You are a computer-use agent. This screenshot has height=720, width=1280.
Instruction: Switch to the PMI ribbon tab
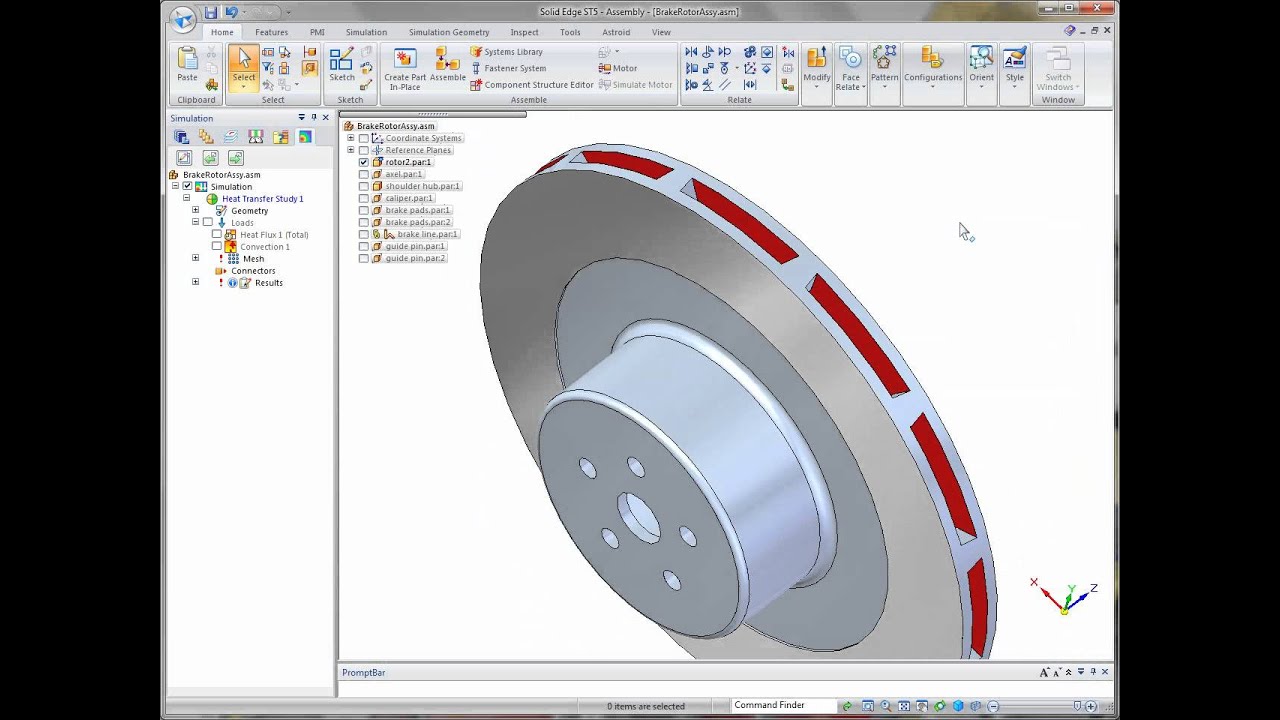(317, 32)
